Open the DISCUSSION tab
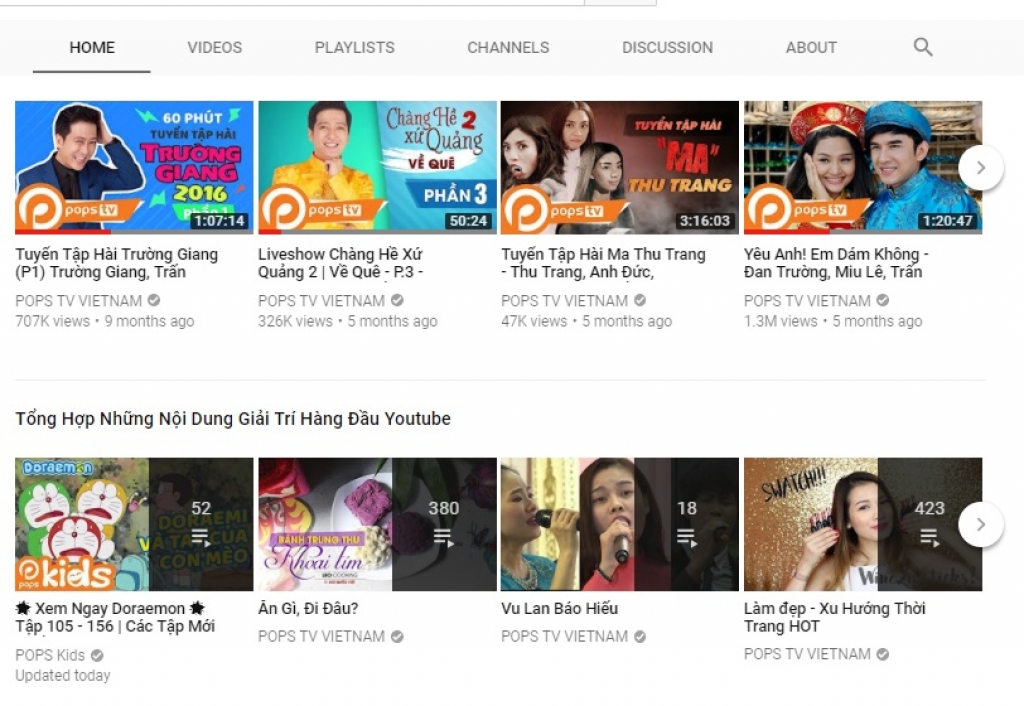 (667, 48)
